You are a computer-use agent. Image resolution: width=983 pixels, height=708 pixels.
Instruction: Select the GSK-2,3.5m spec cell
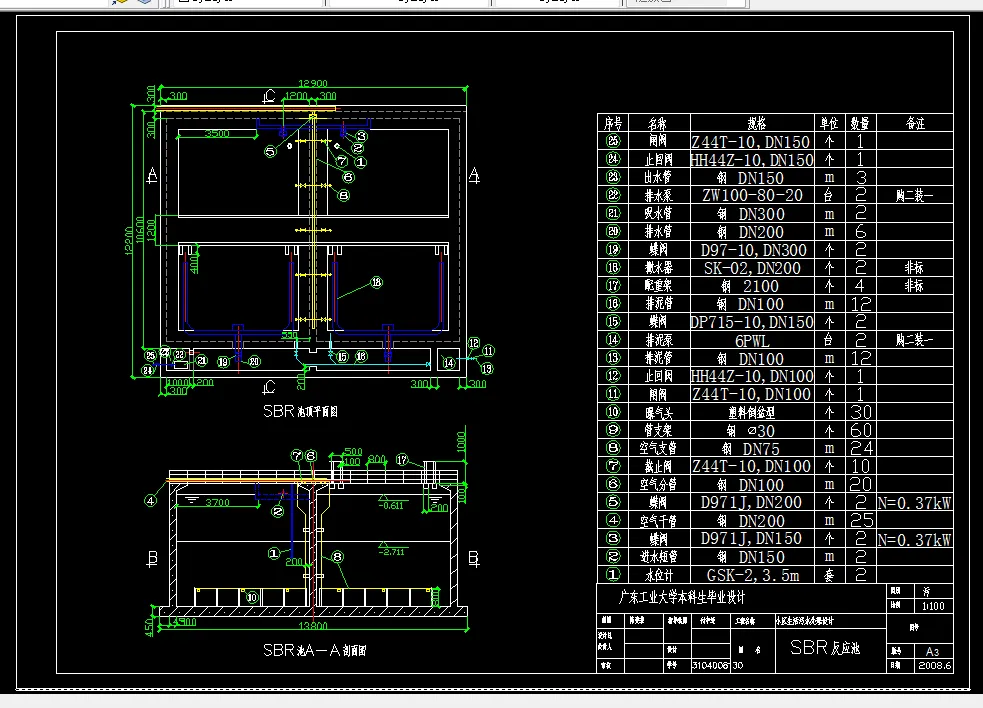[752, 574]
